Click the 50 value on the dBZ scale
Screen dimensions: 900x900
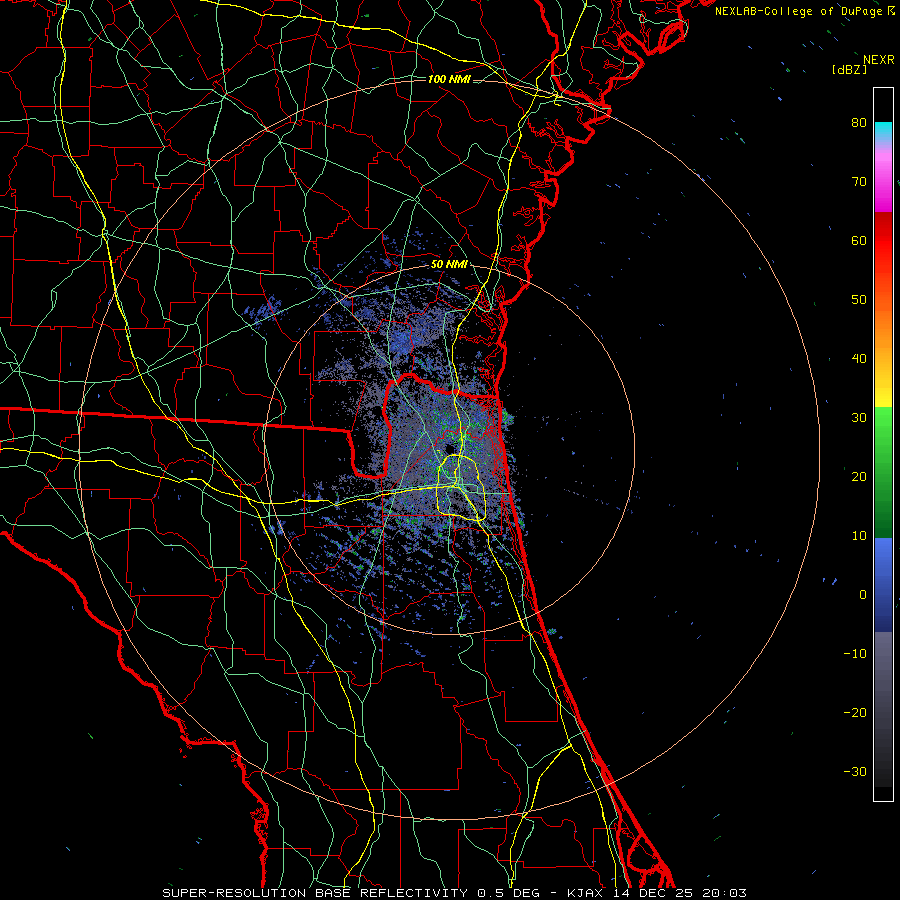pyautogui.click(x=859, y=300)
